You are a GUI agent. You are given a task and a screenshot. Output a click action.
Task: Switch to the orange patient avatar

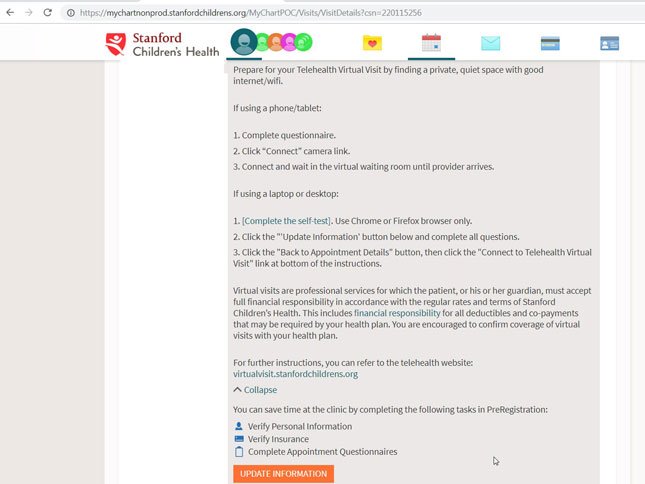click(276, 42)
